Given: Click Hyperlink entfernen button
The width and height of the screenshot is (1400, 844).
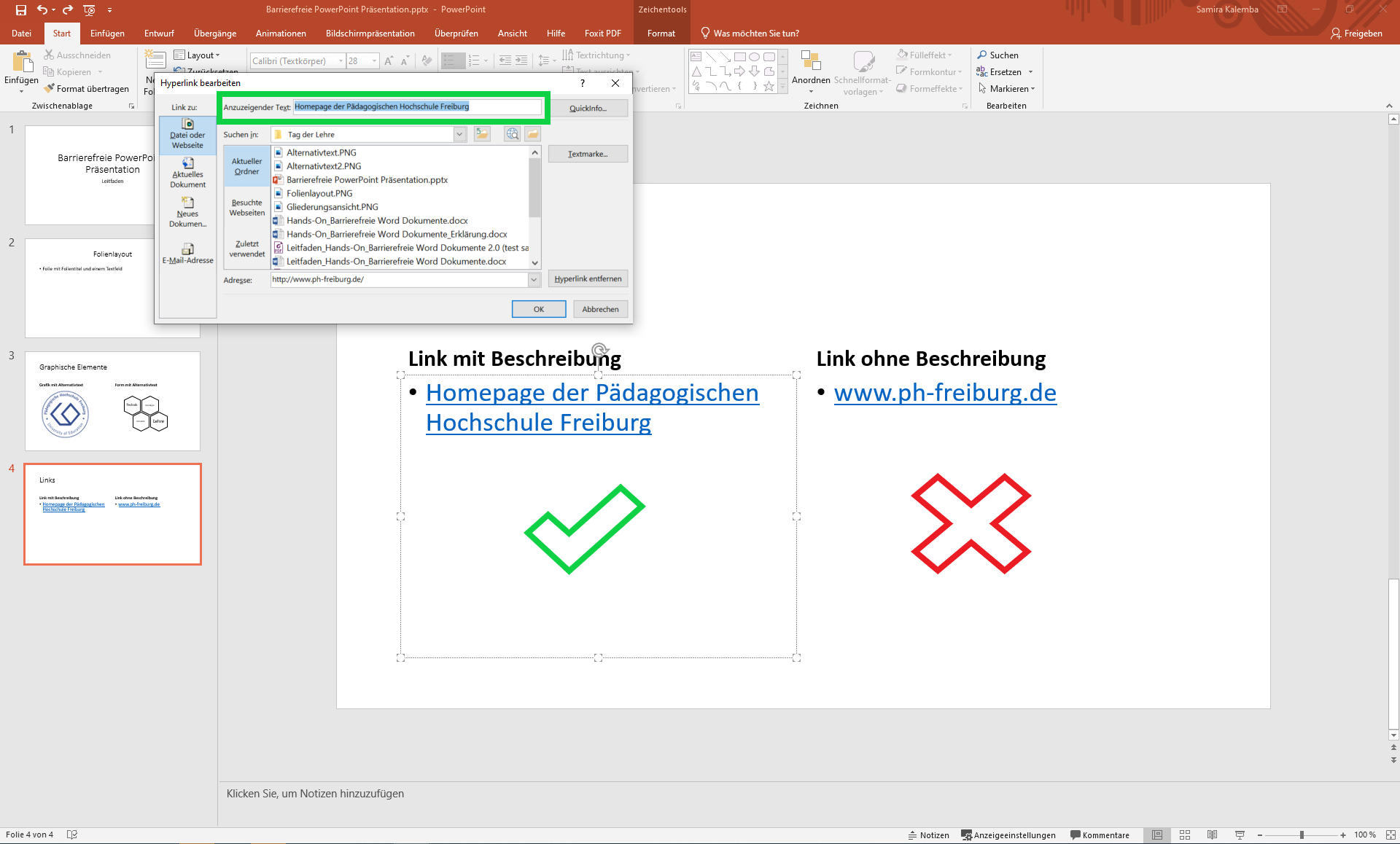Looking at the screenshot, I should point(588,278).
